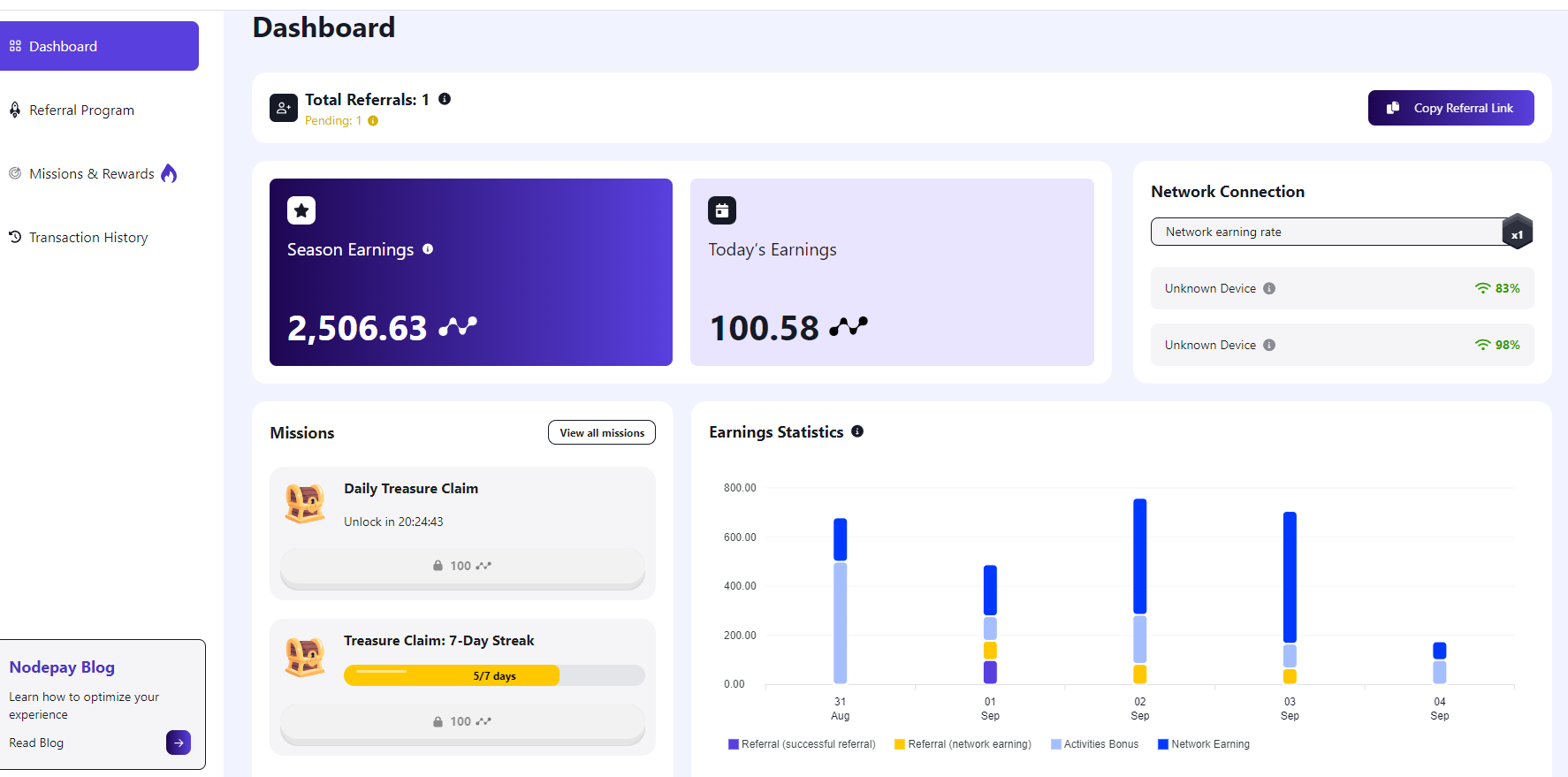Click the Unknown Device row showing 98%

pyautogui.click(x=1342, y=345)
